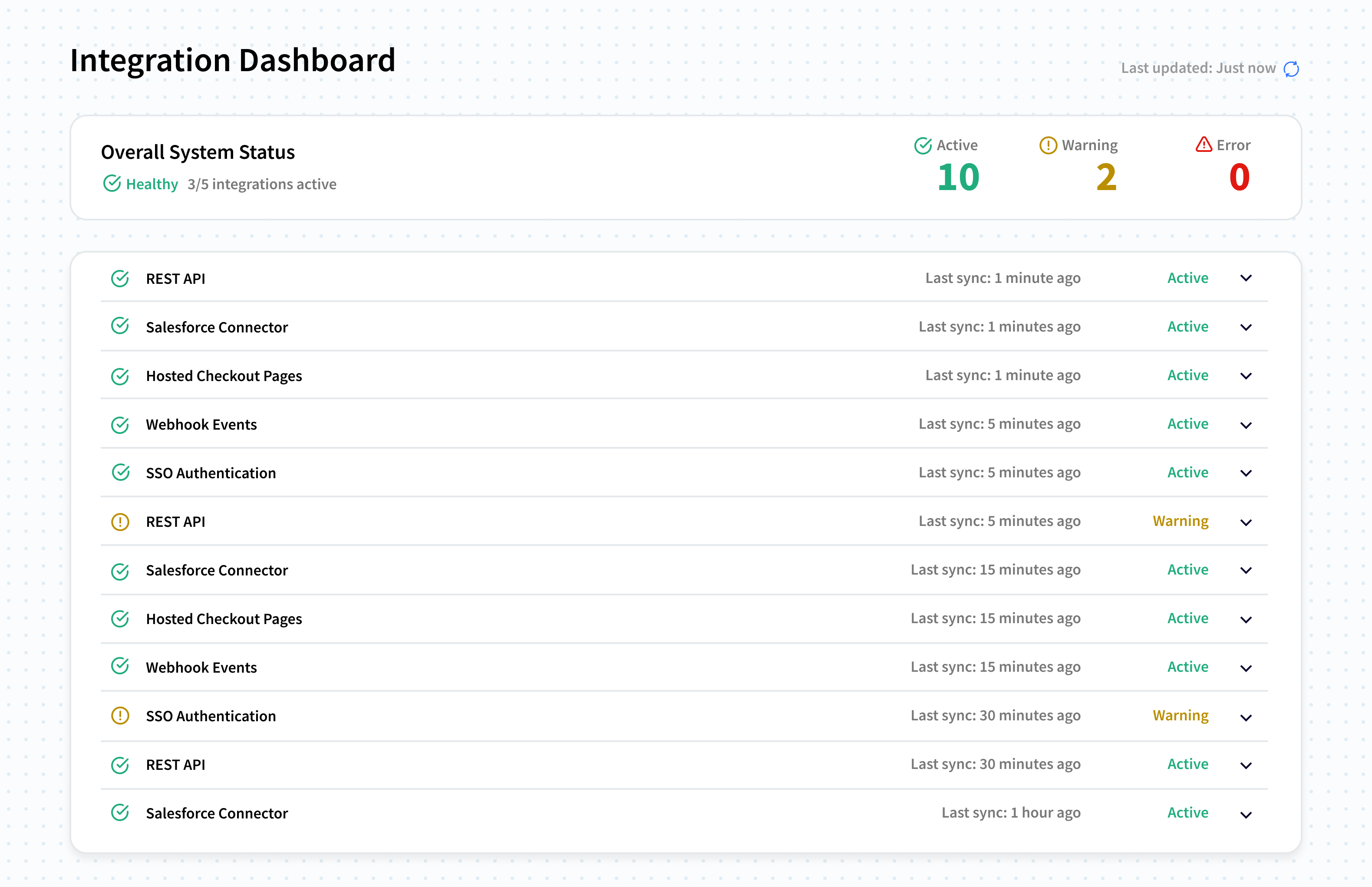
Task: Expand the SSO Authentication row with Warning status
Action: (x=1246, y=717)
